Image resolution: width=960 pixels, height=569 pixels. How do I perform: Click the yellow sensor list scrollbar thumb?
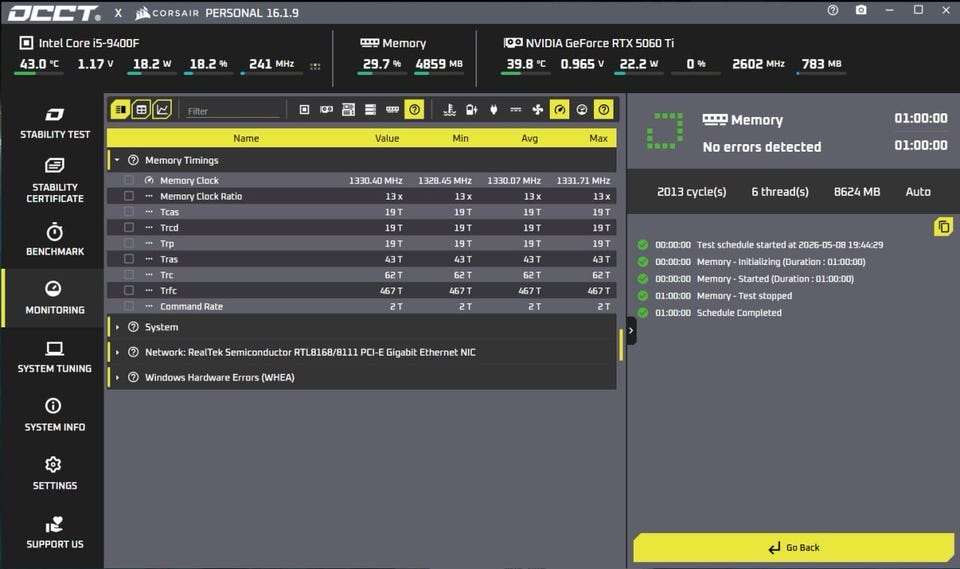tap(621, 345)
